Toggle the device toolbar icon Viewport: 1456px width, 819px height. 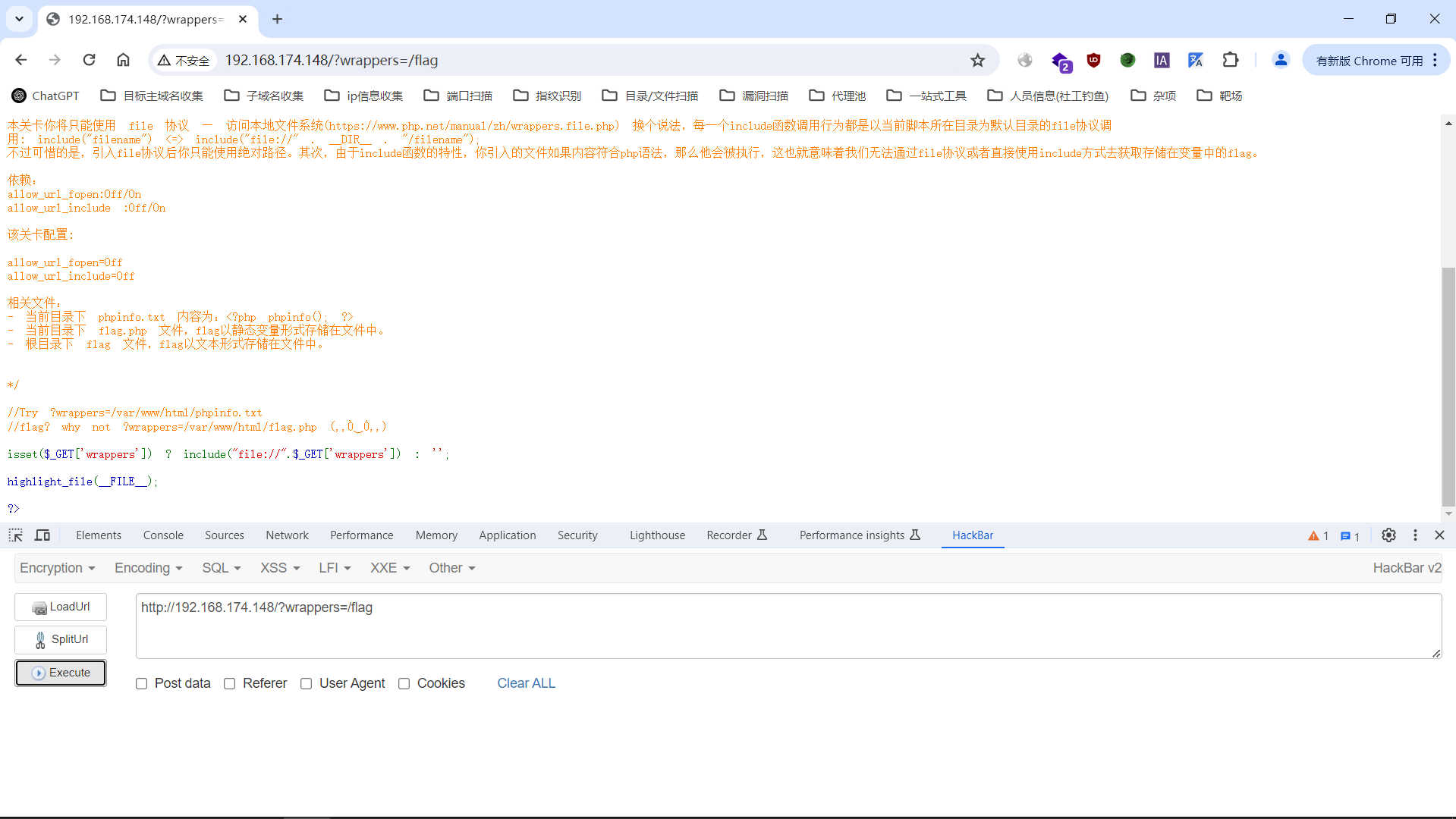(42, 535)
